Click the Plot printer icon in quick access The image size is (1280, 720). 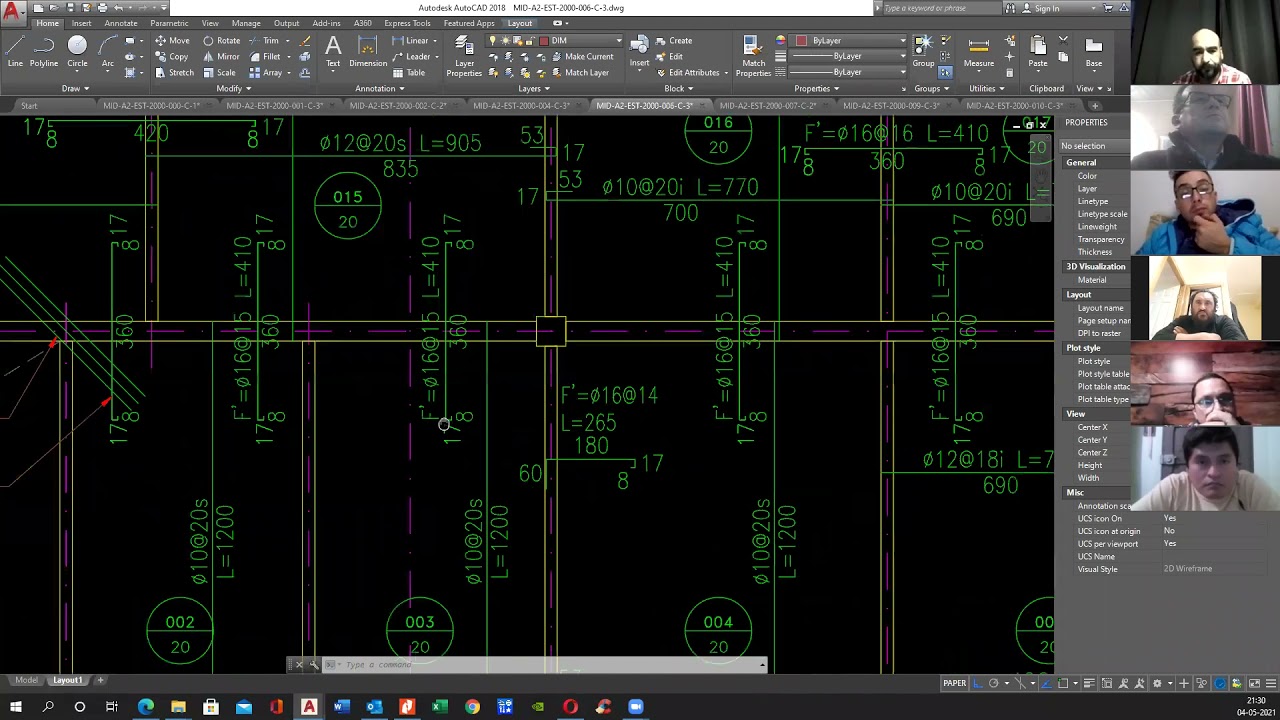point(101,8)
